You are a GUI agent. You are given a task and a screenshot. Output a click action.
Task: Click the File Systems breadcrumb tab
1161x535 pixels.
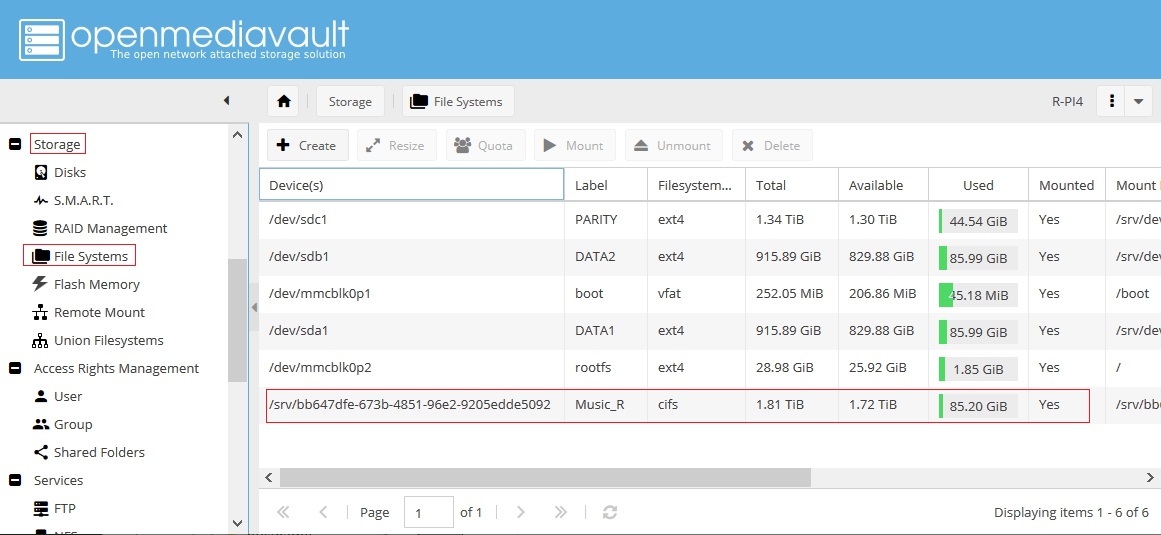coord(458,101)
